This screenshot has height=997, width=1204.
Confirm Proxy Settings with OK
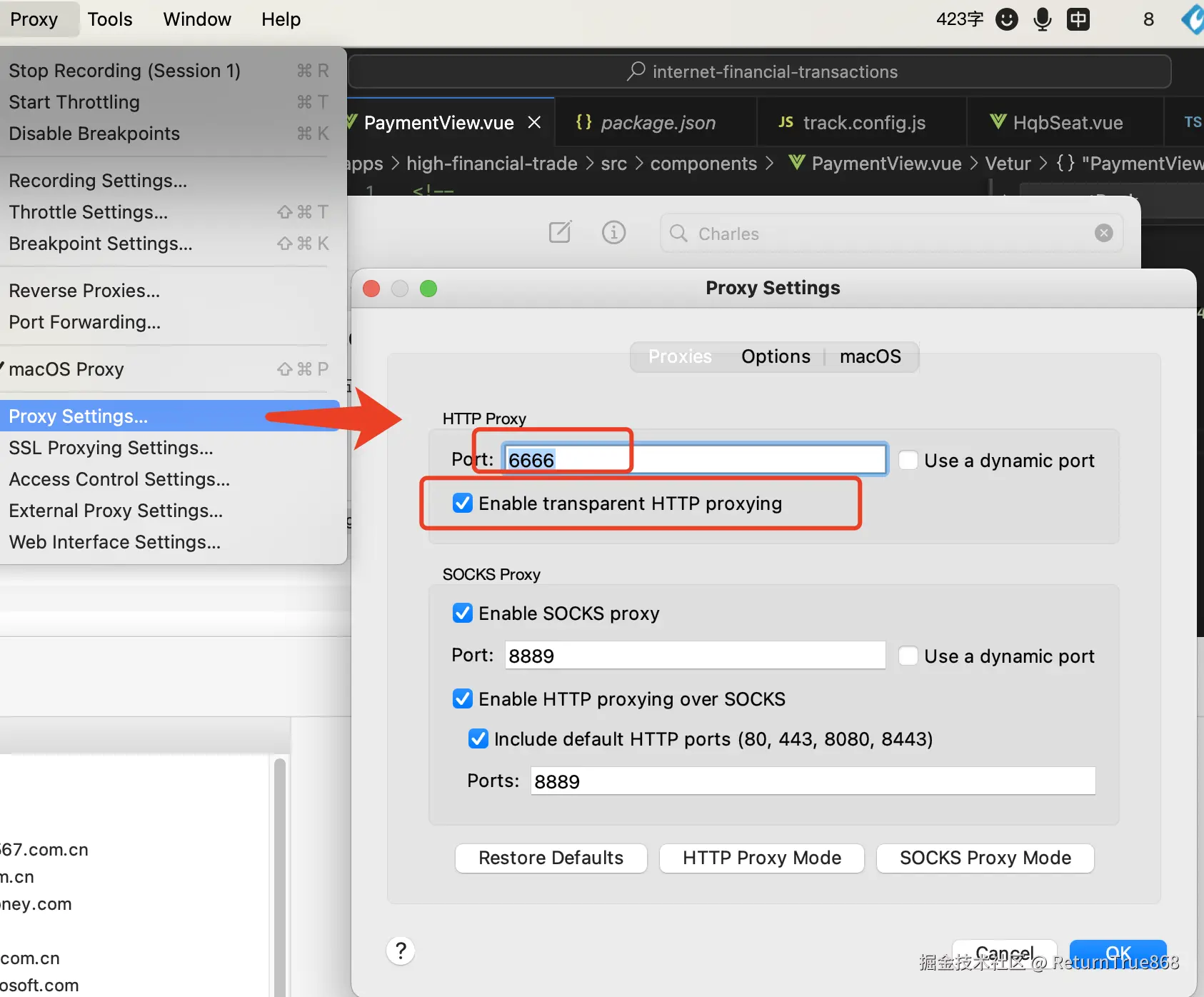(1118, 953)
